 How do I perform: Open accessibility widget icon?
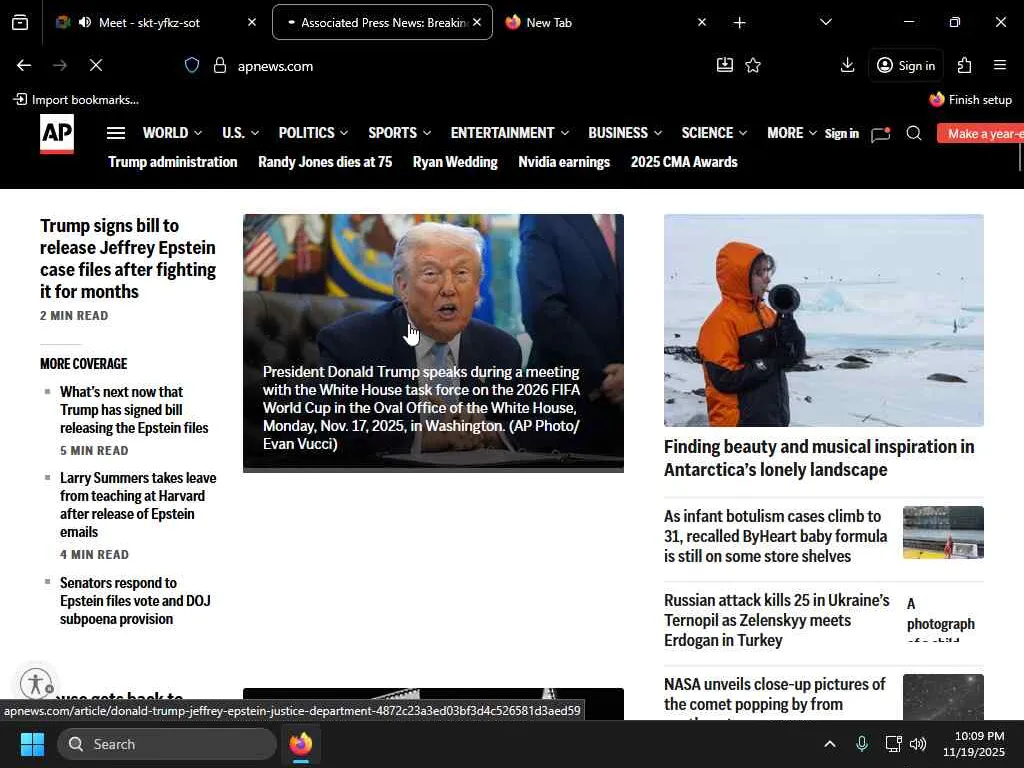pyautogui.click(x=36, y=684)
